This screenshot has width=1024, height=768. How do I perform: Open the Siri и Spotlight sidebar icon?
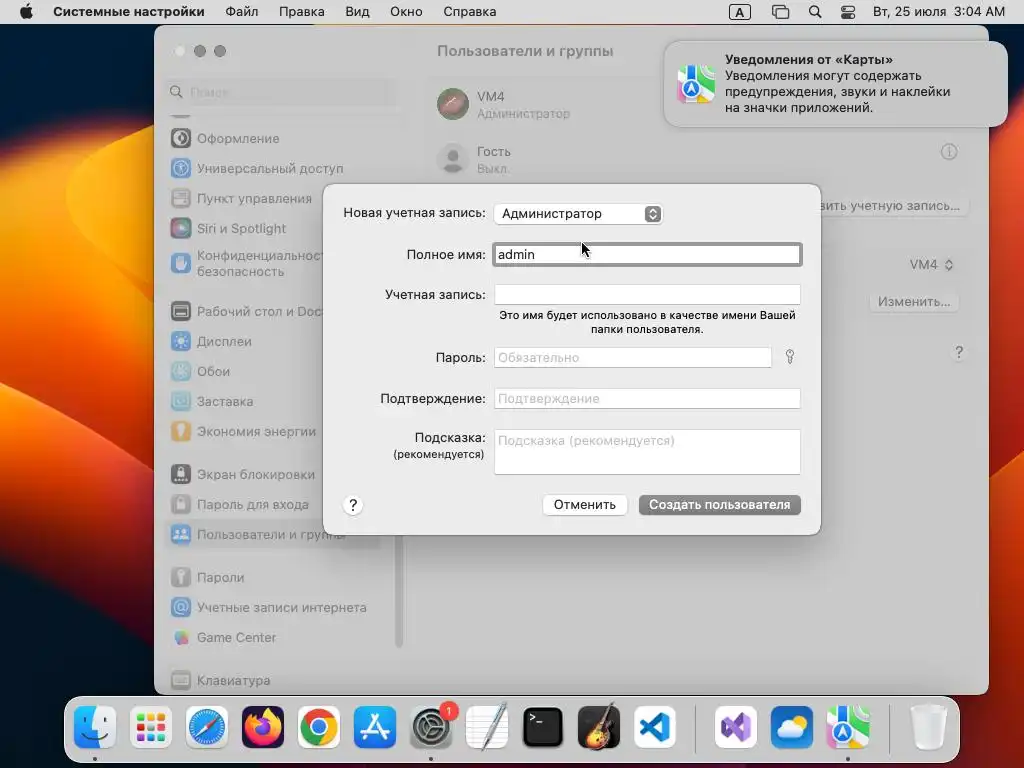[181, 229]
